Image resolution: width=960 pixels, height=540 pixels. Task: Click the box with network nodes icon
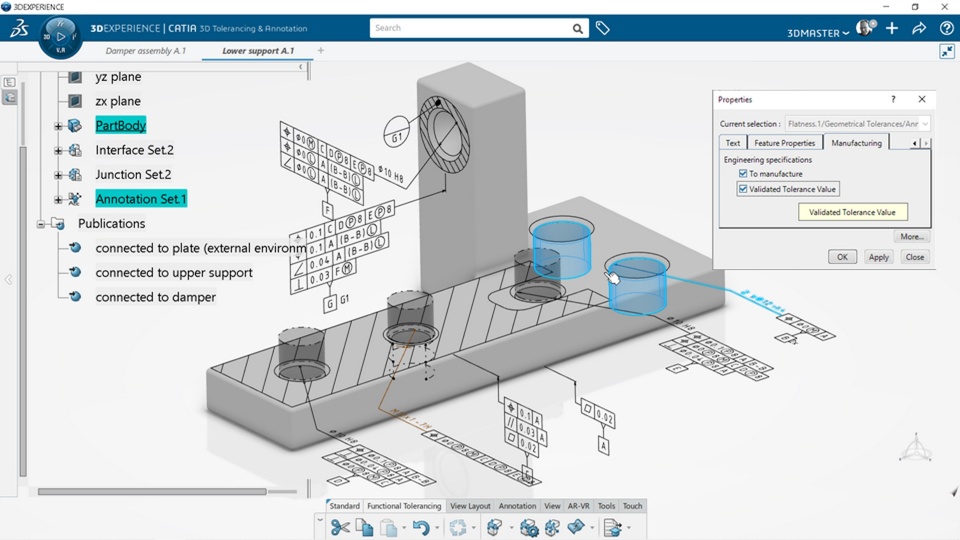point(552,527)
